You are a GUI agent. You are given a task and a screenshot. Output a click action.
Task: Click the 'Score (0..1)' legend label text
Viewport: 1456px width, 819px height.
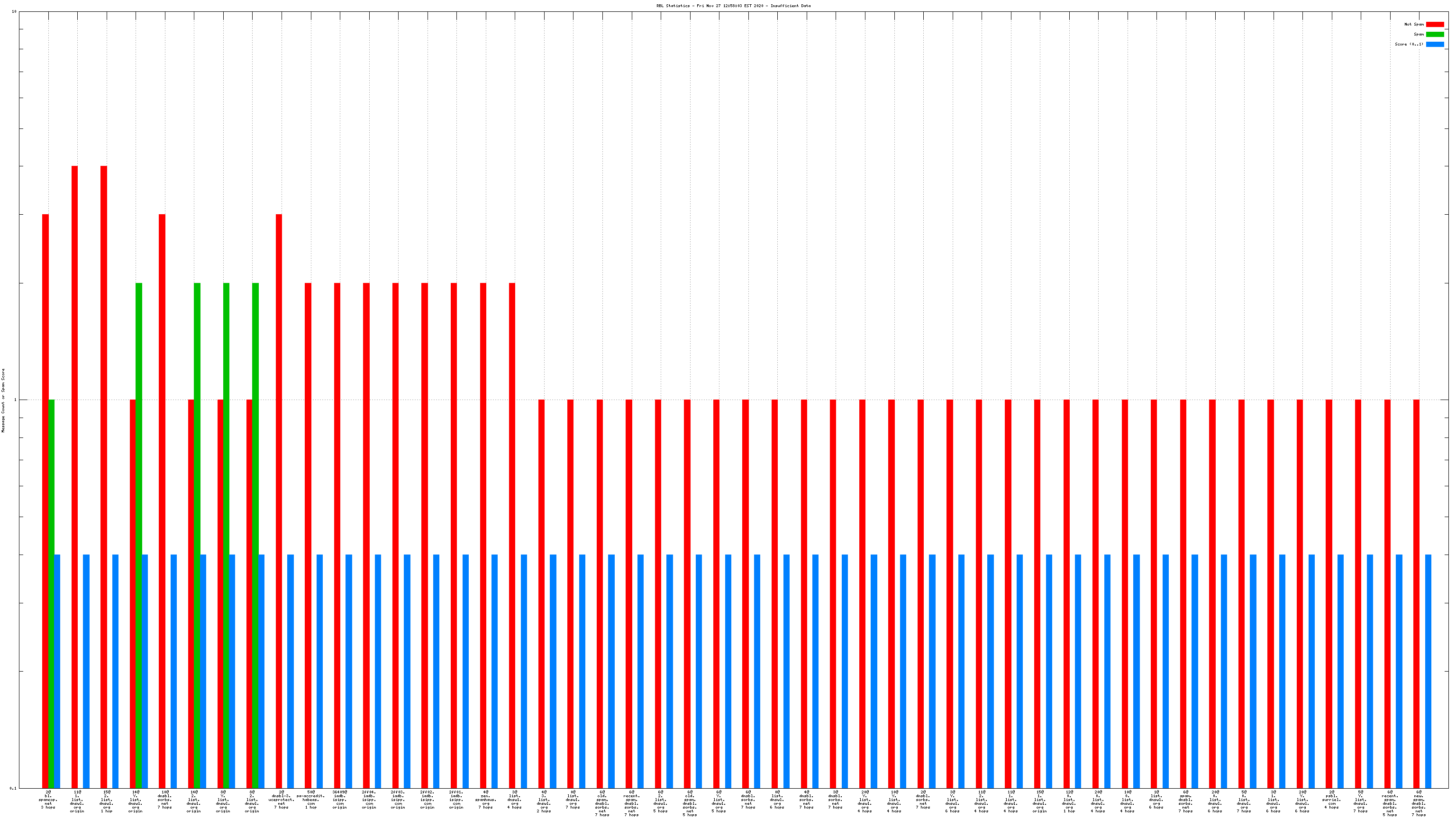1409,44
